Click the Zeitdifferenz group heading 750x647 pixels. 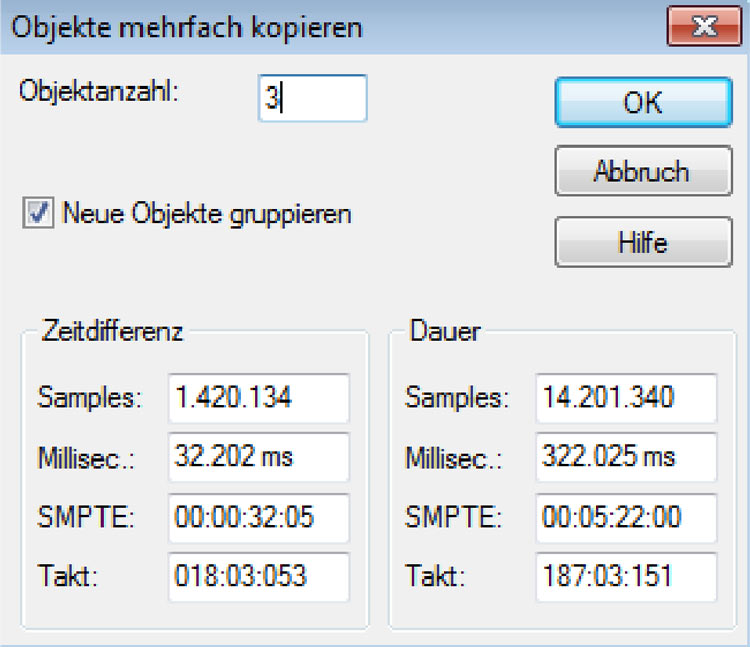click(112, 331)
